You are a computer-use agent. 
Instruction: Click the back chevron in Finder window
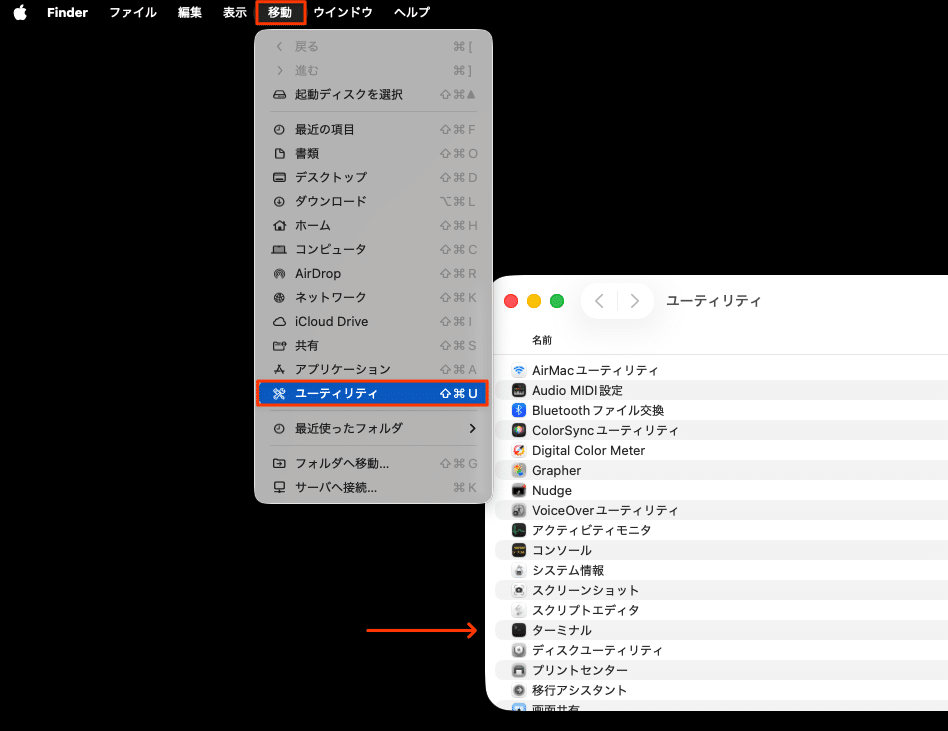coord(599,301)
